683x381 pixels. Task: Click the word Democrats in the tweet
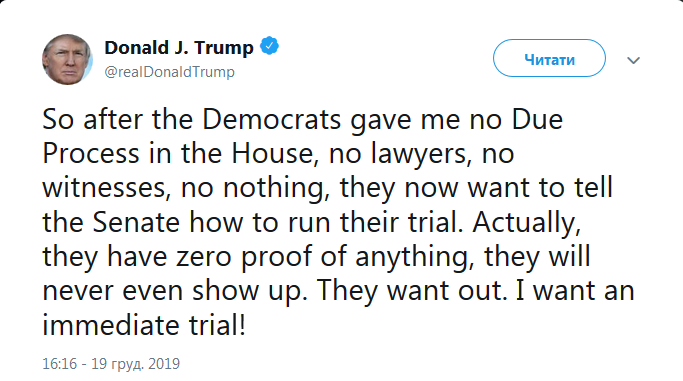[272, 119]
